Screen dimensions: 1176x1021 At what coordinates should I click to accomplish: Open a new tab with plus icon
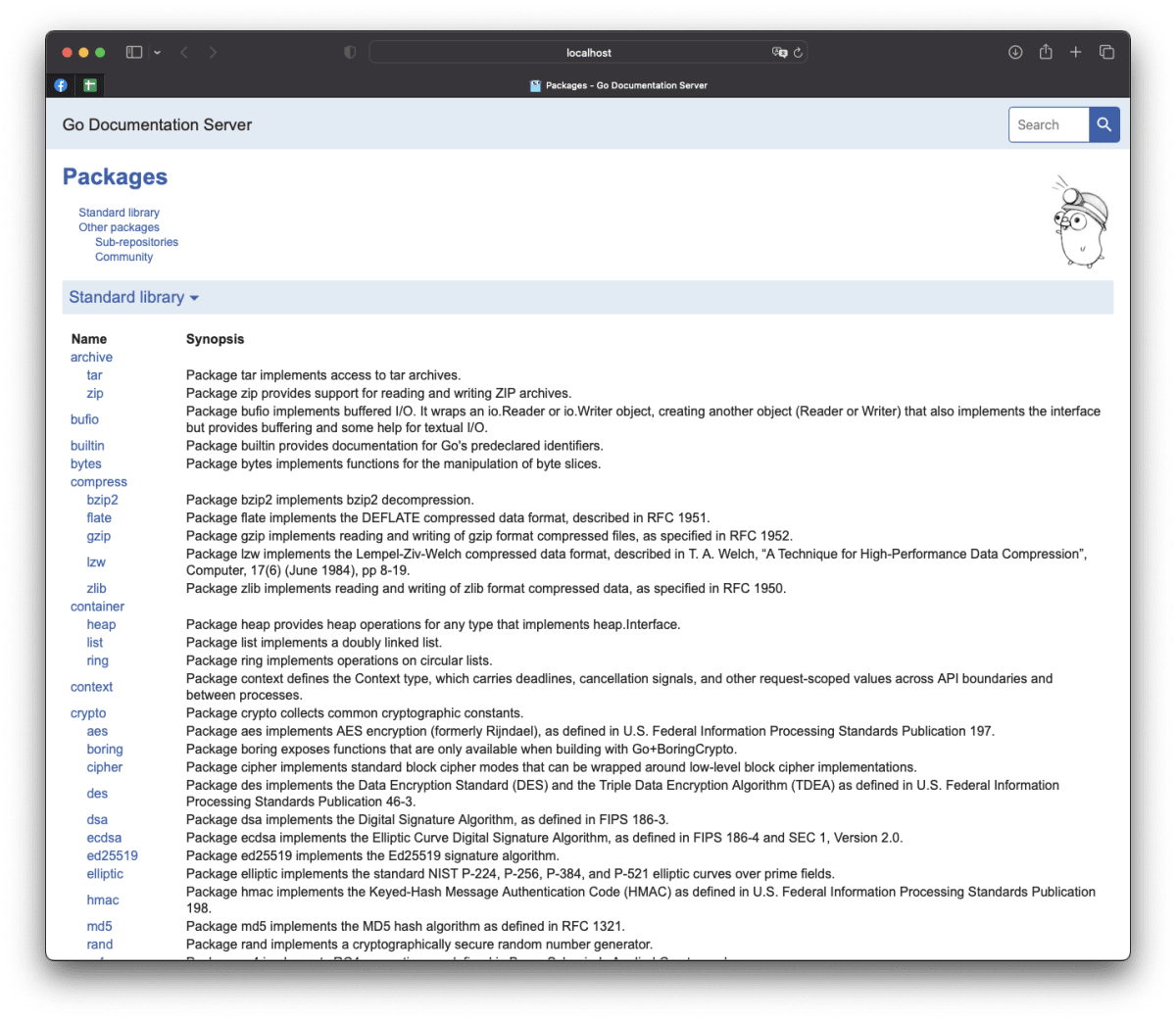coord(1075,52)
